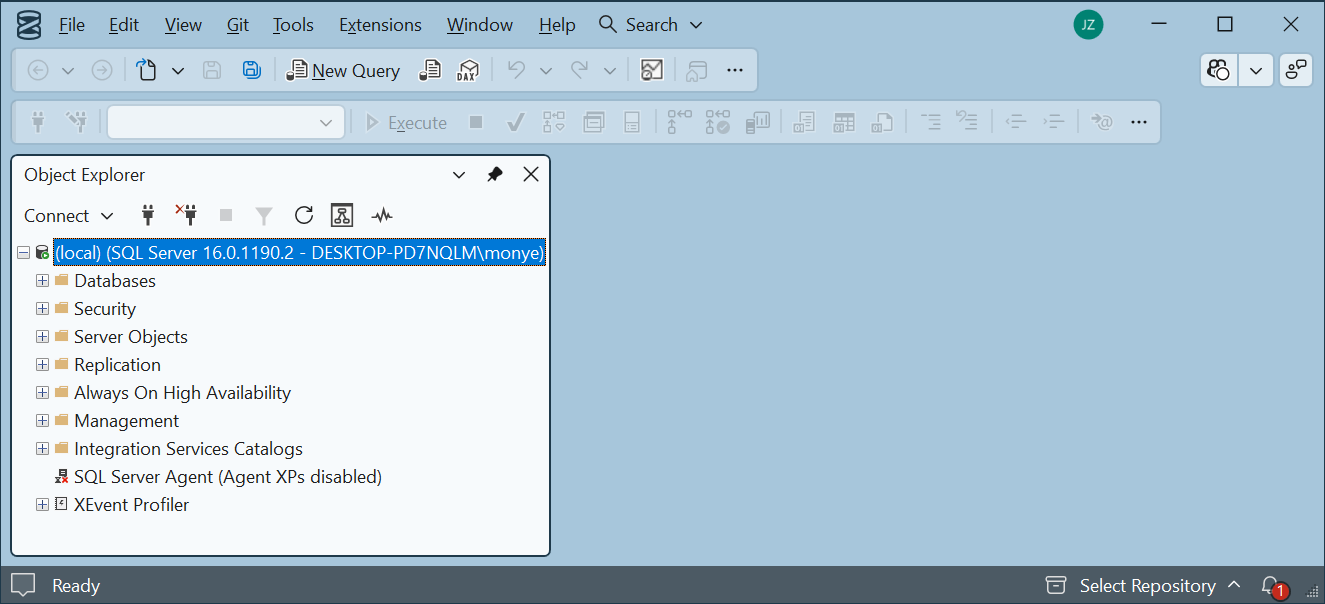Screen dimensions: 1325x604
Task: Click the Results to Text icon
Action: click(x=804, y=122)
